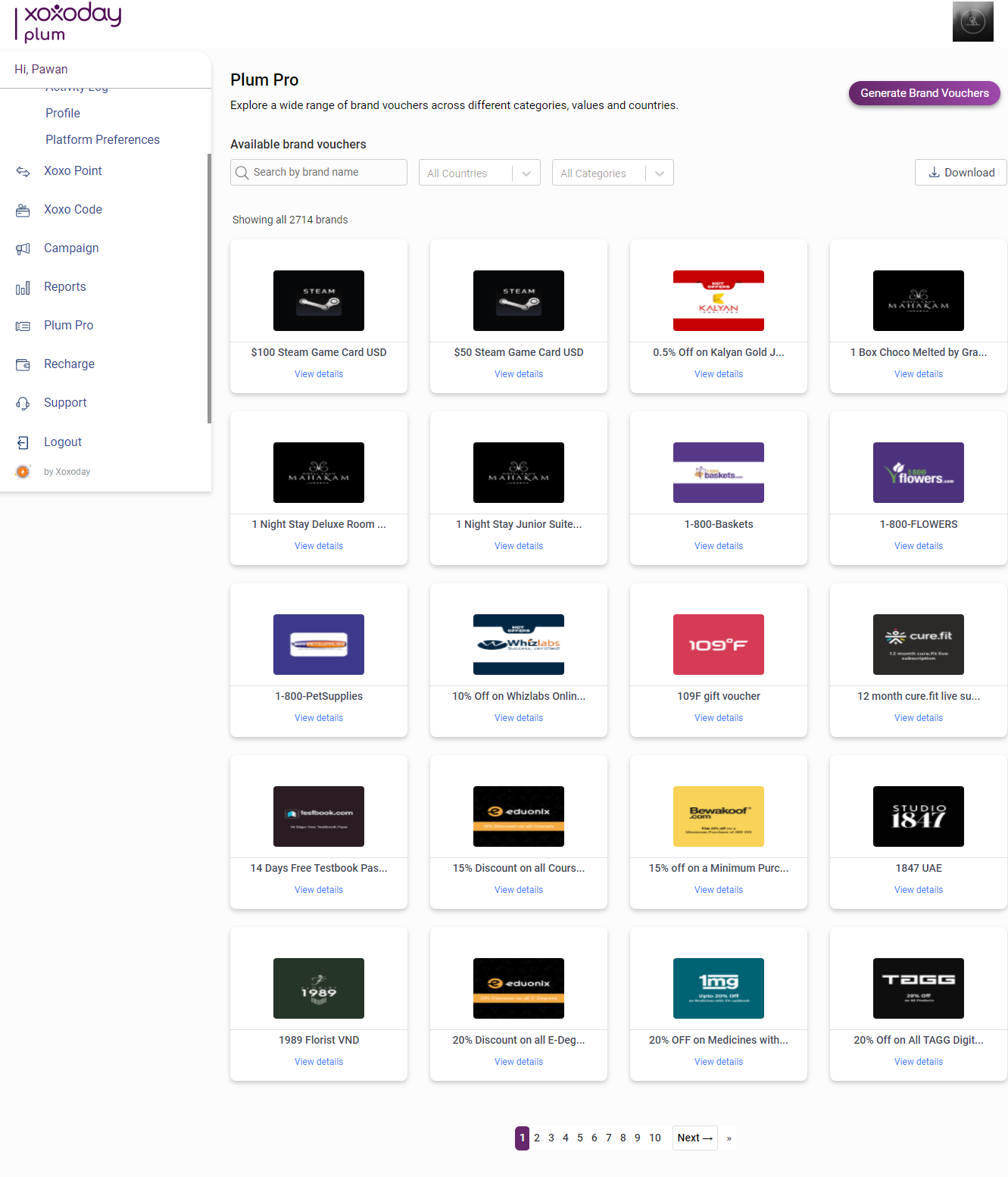View details for 1 Box Choco Melted
The width and height of the screenshot is (1008, 1177).
(x=919, y=374)
